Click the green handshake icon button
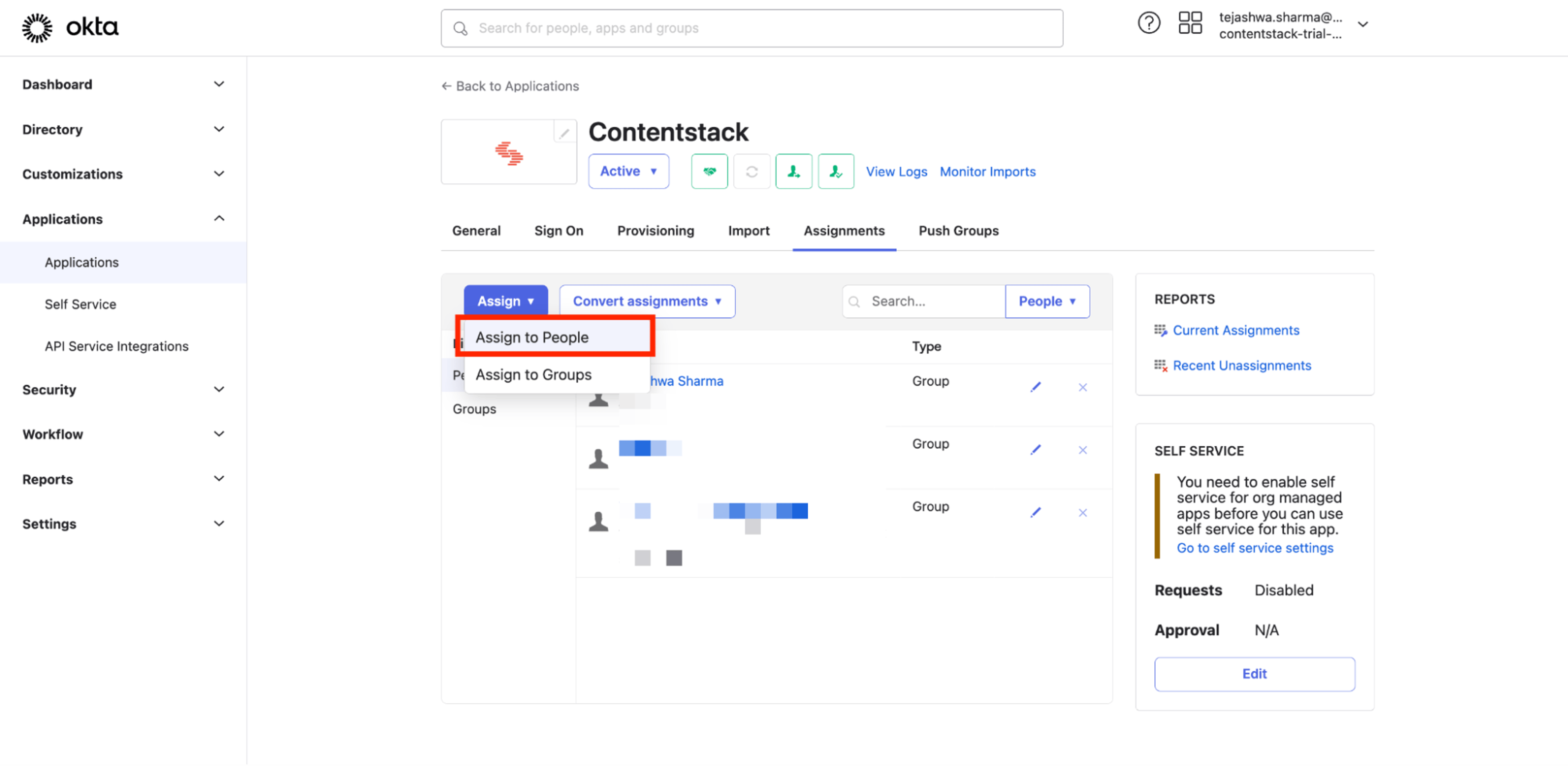 [x=709, y=172]
